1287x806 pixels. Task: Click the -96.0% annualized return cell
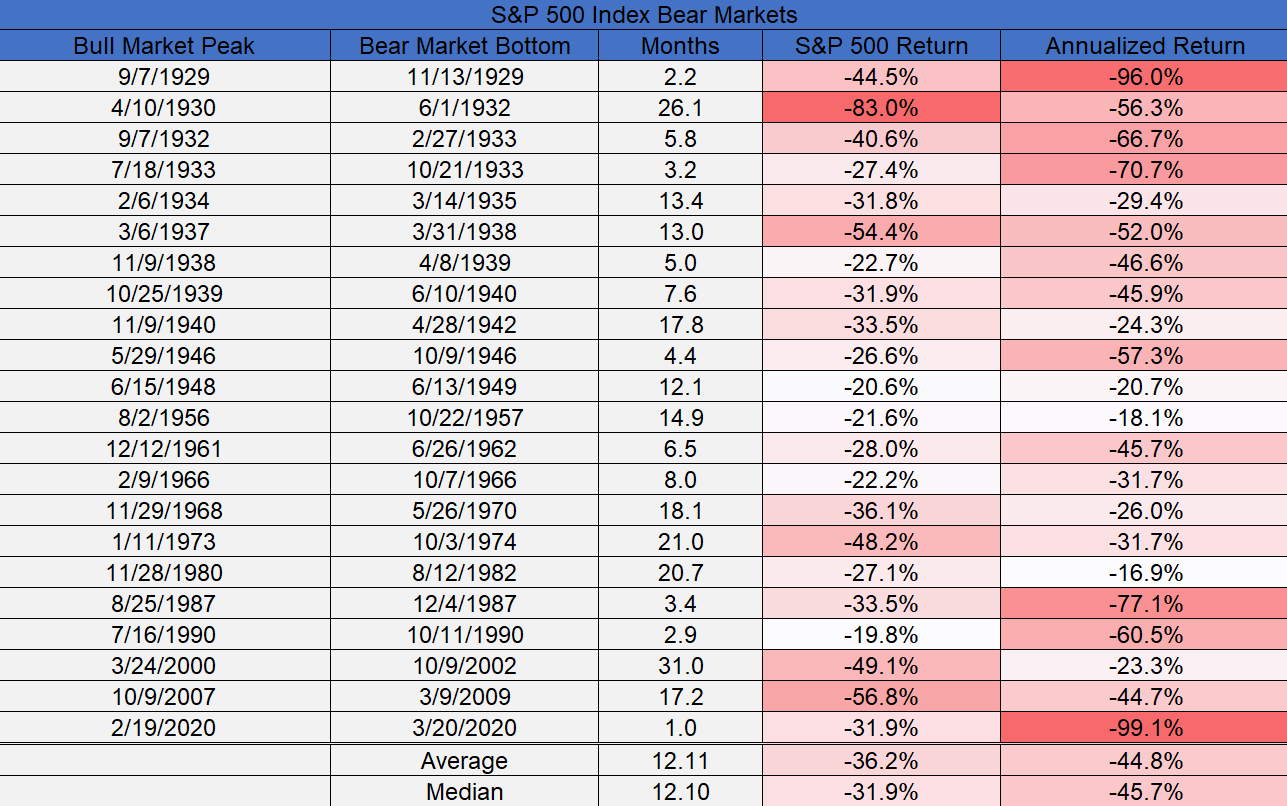point(1144,77)
